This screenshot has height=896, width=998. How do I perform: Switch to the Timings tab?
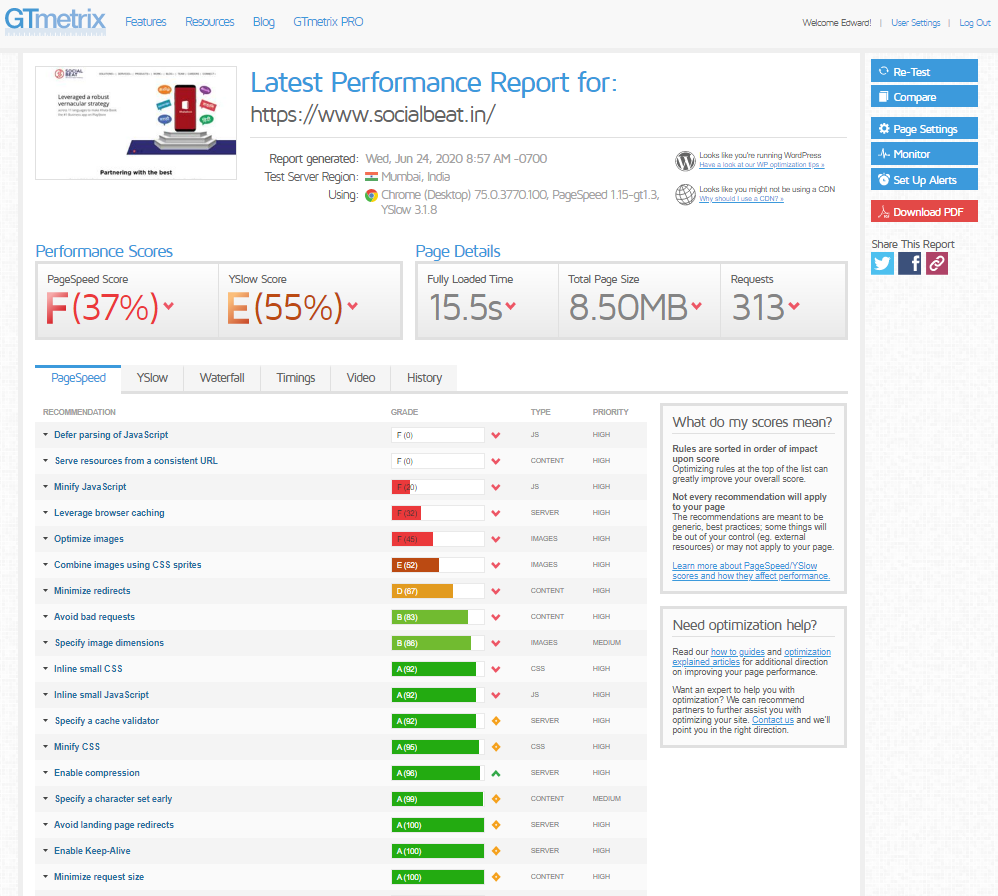tap(296, 378)
